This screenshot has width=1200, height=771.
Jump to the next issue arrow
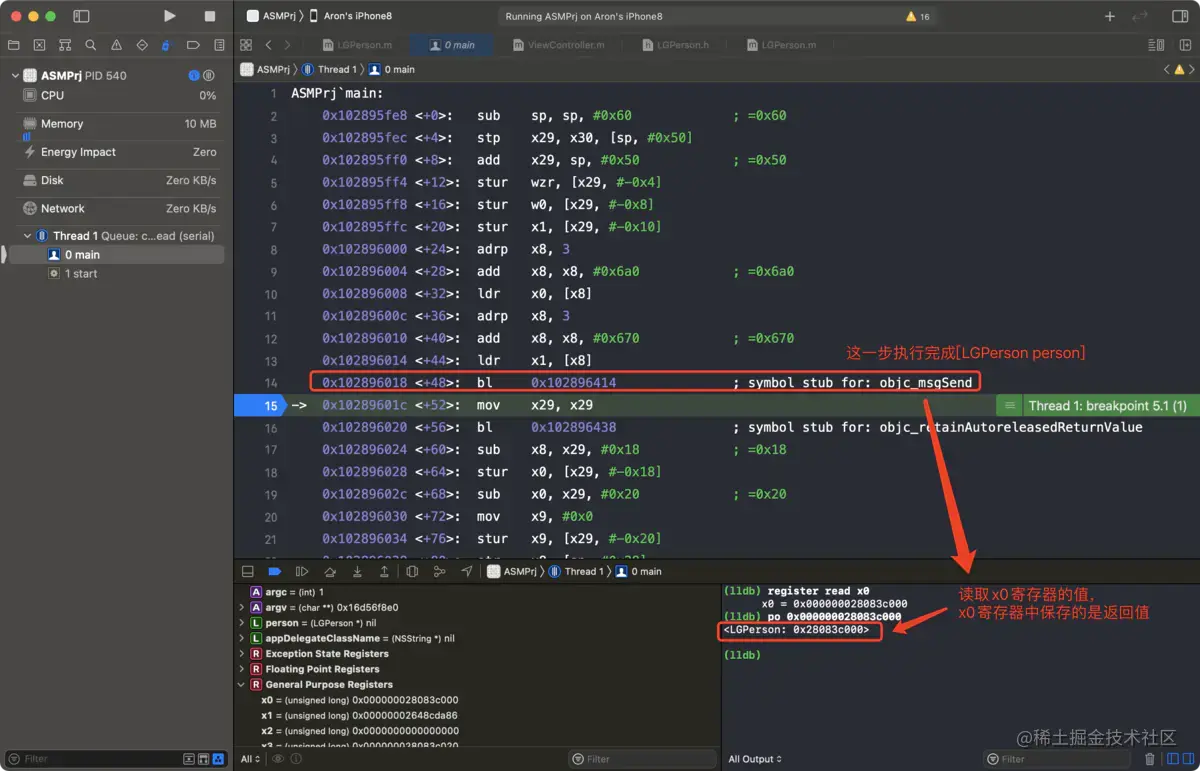1192,70
